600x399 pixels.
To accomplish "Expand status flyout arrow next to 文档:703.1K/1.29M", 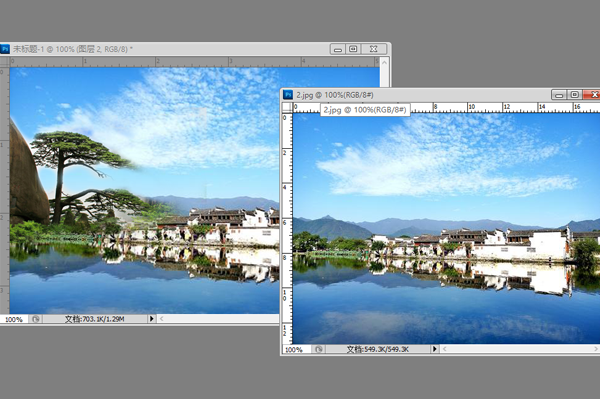I will (x=152, y=319).
